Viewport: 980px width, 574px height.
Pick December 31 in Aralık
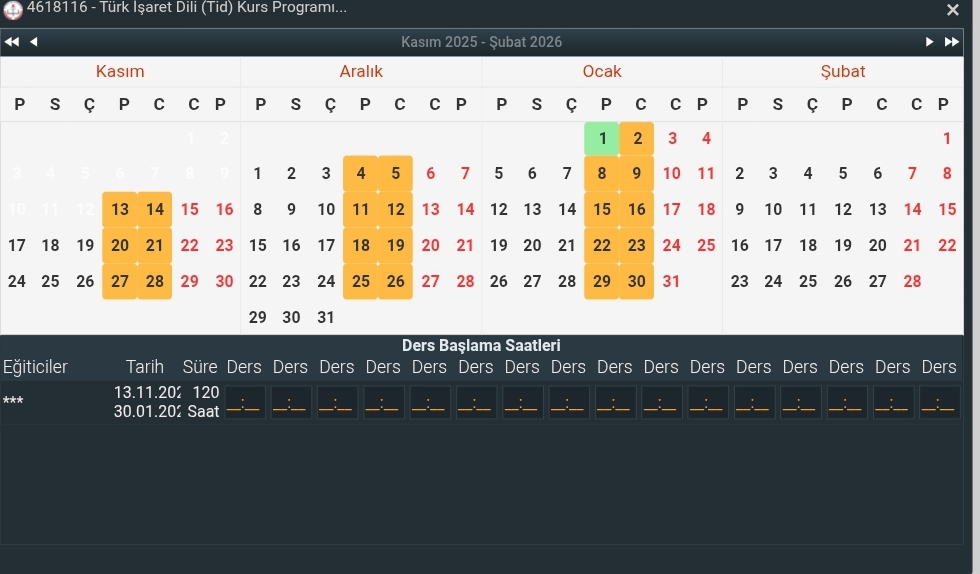pos(326,317)
